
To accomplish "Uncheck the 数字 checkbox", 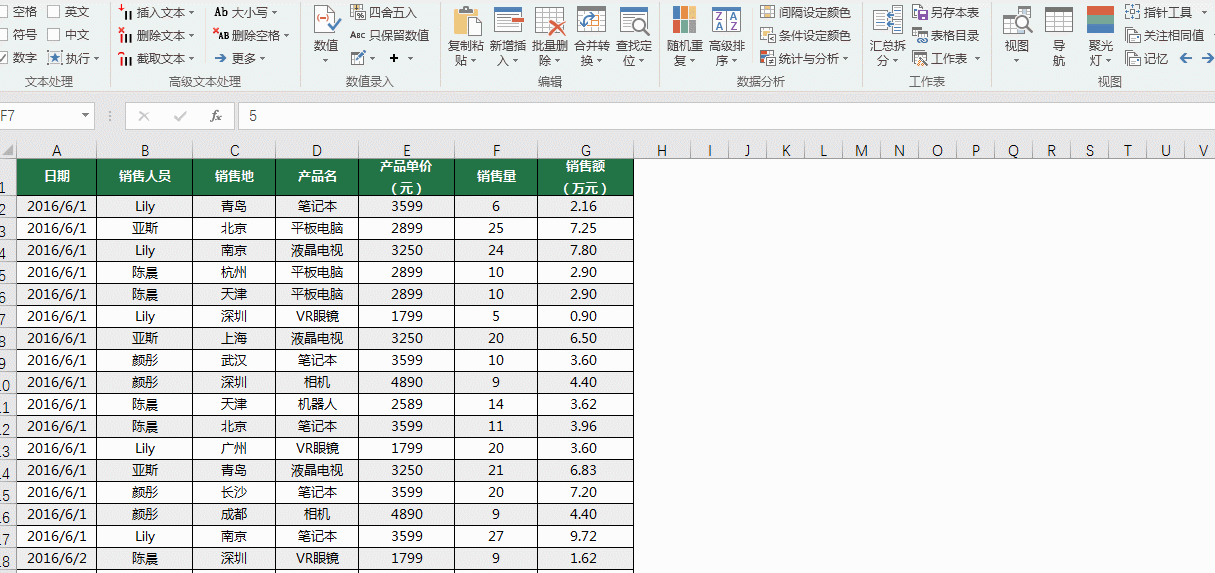I will 2,58.
